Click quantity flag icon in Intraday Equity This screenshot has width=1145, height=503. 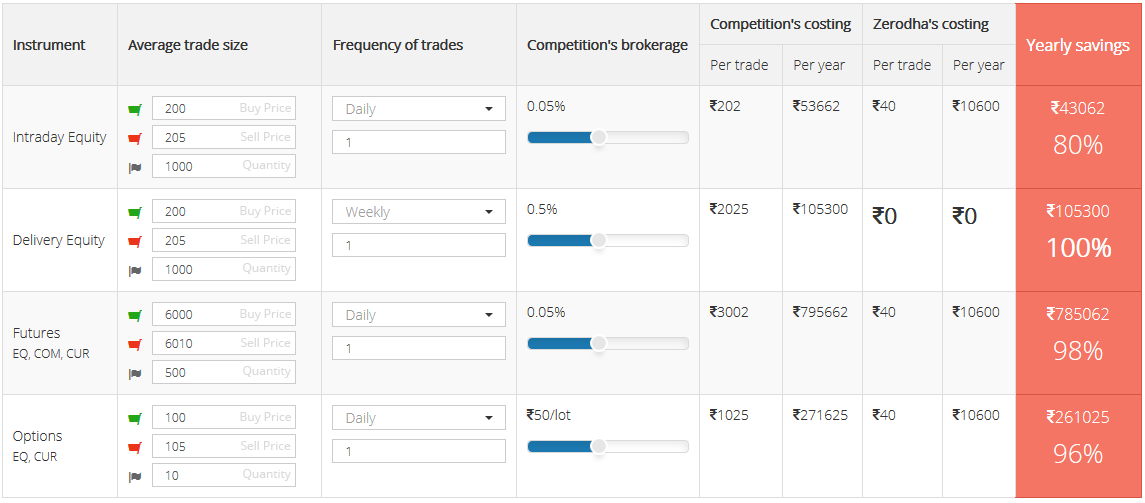pyautogui.click(x=134, y=167)
